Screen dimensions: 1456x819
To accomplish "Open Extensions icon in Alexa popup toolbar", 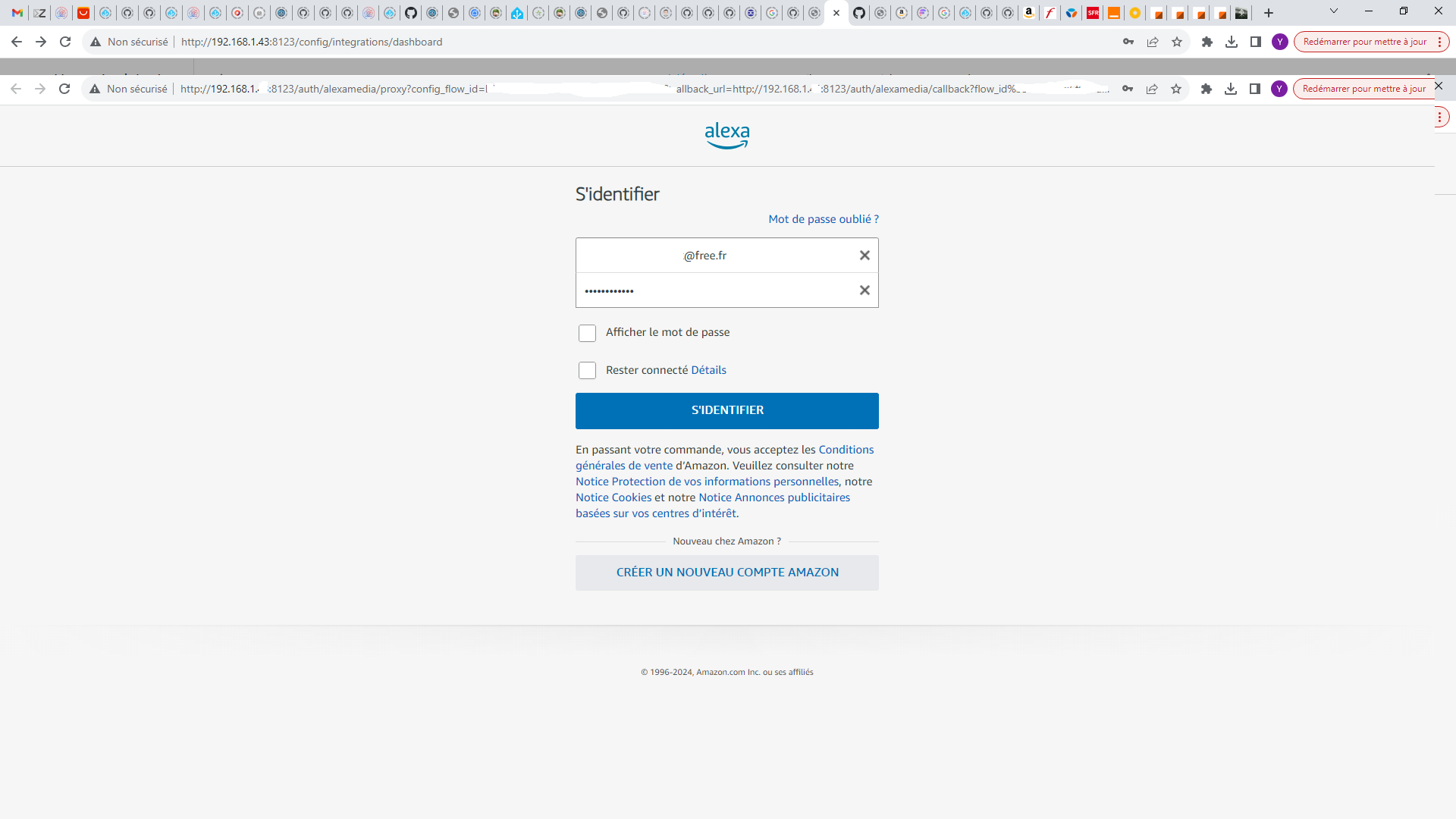I will pyautogui.click(x=1207, y=89).
